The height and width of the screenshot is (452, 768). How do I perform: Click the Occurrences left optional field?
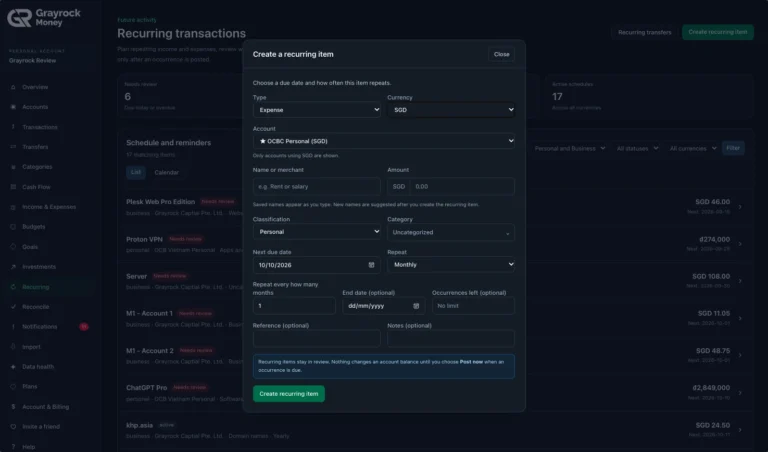pyautogui.click(x=473, y=306)
